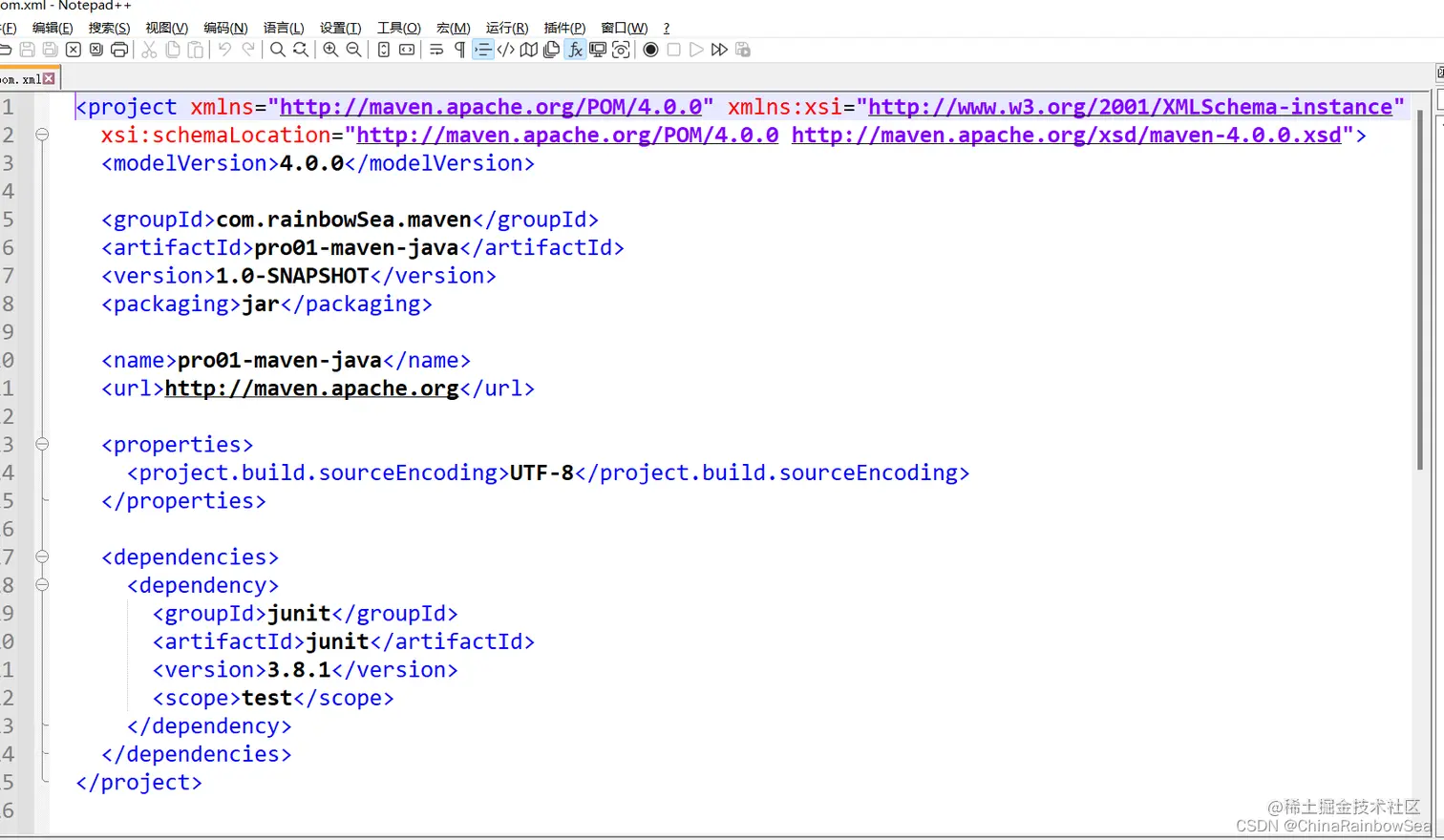The image size is (1444, 840).
Task: Click the Close All documents icon
Action: pos(96,50)
